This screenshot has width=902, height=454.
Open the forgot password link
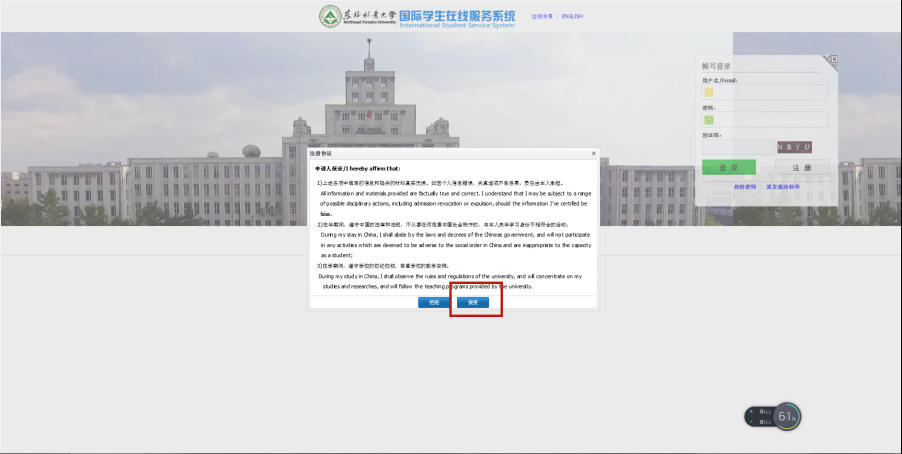(744, 187)
